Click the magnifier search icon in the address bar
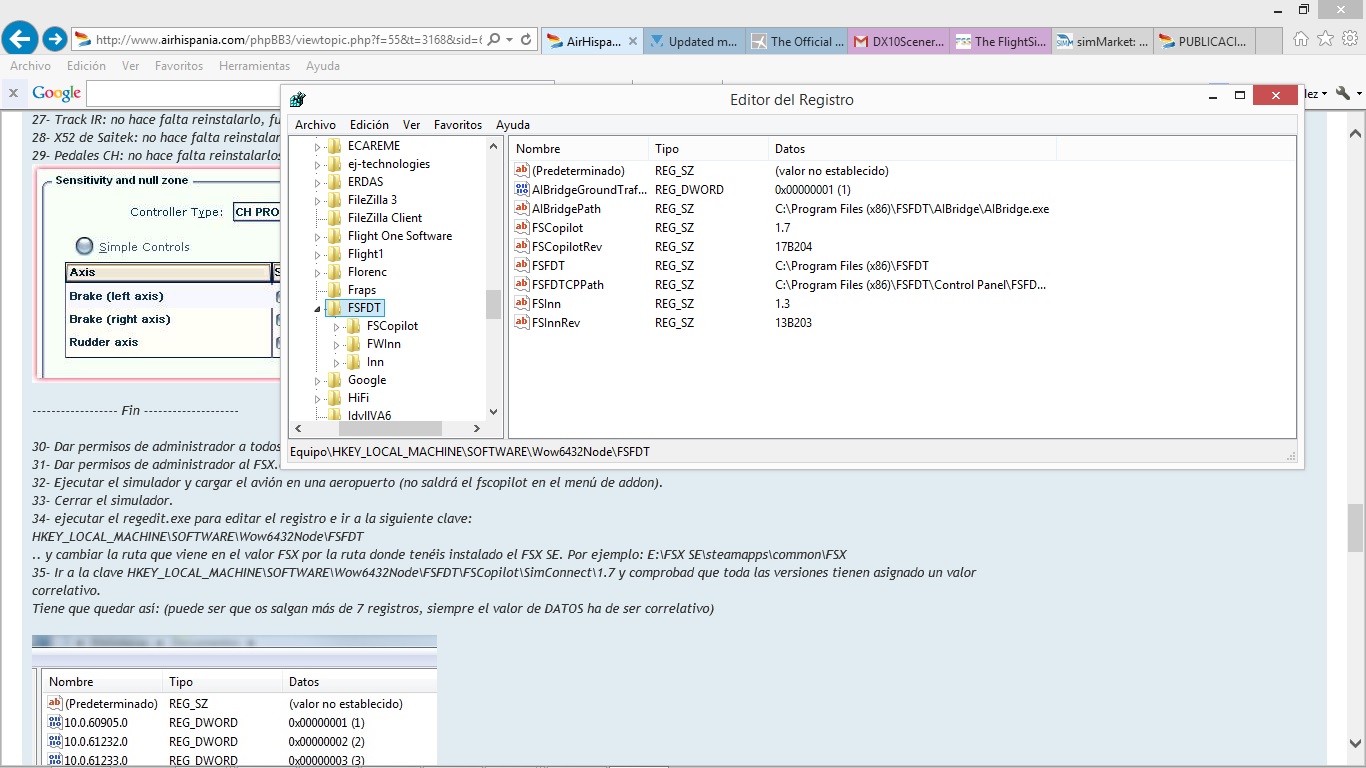The width and height of the screenshot is (1366, 768). [493, 40]
